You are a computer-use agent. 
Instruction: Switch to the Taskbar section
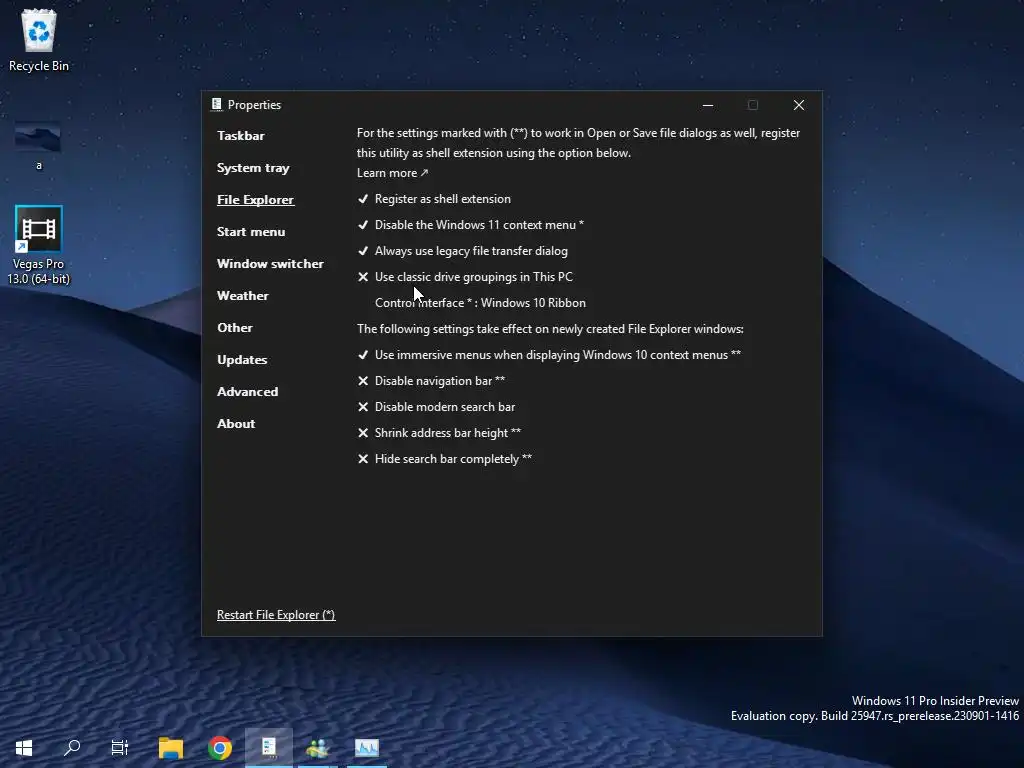tap(241, 136)
